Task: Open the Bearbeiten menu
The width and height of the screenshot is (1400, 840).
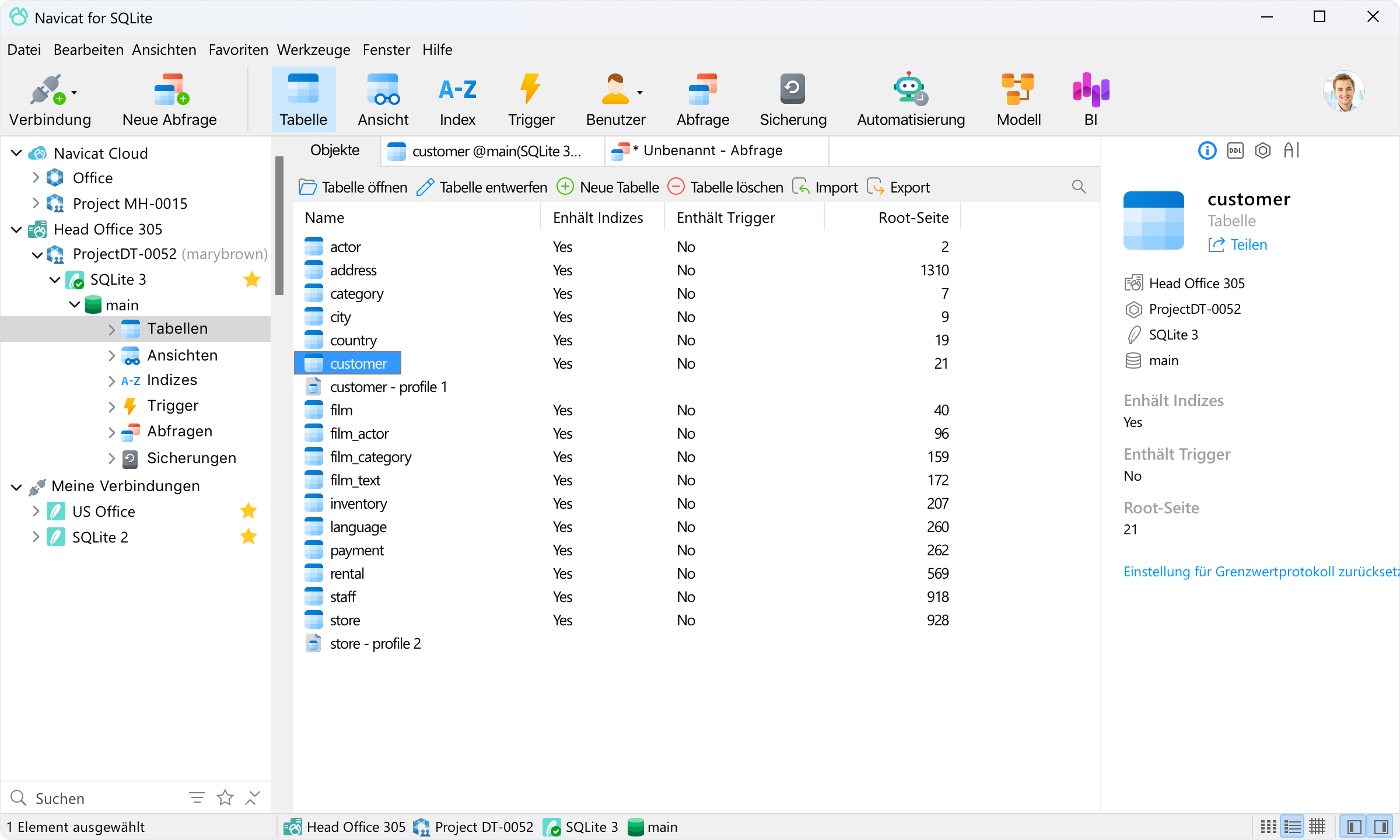Action: click(88, 50)
